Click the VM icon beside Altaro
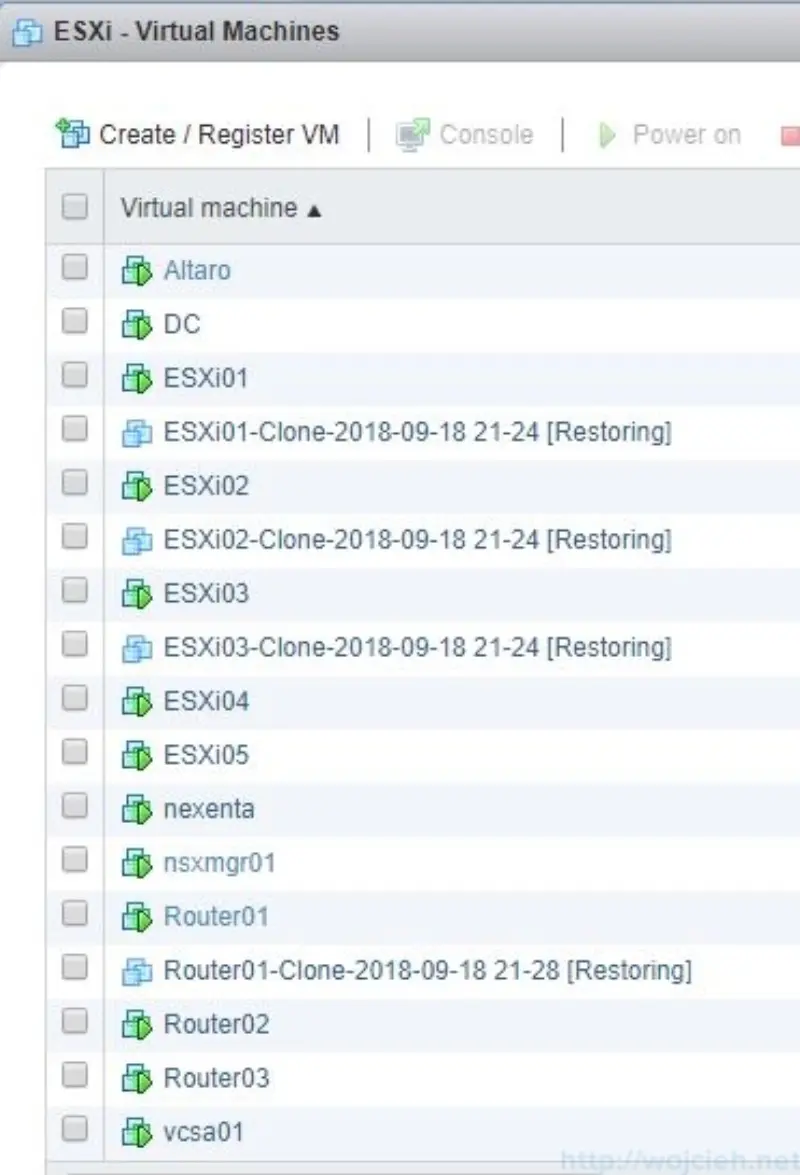This screenshot has height=1175, width=800. click(x=136, y=269)
